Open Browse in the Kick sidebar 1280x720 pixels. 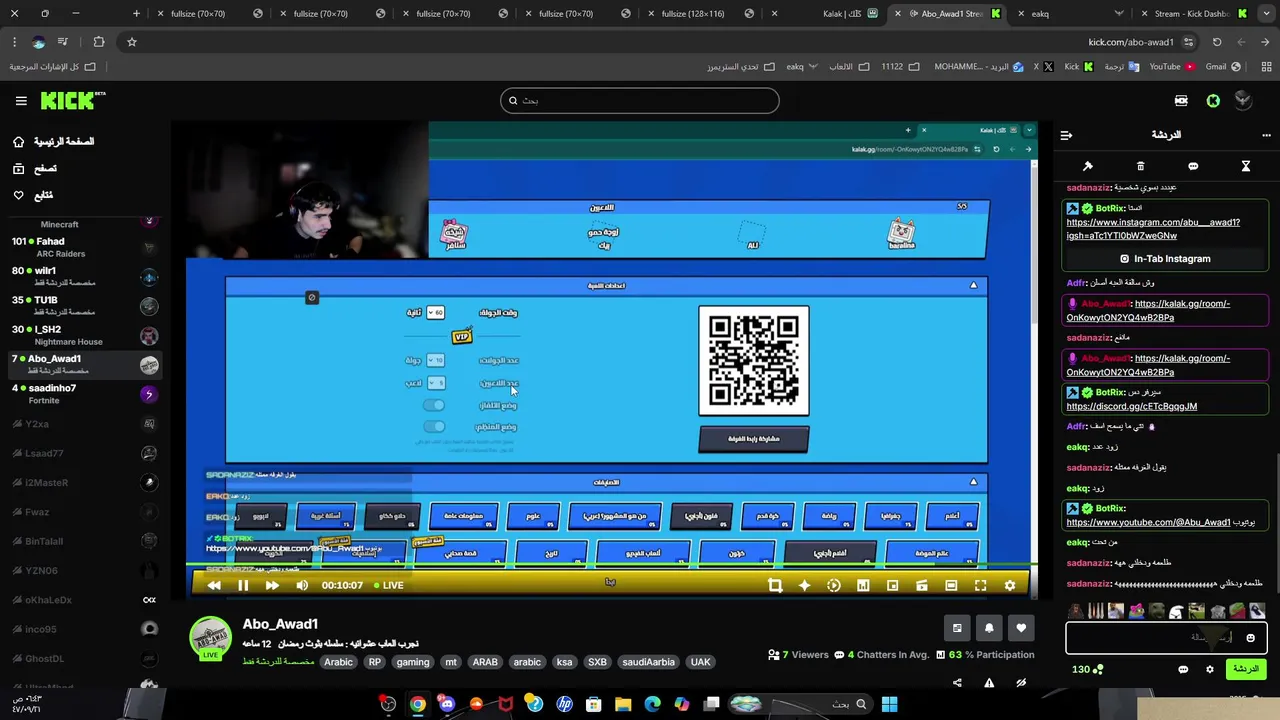coord(35,169)
